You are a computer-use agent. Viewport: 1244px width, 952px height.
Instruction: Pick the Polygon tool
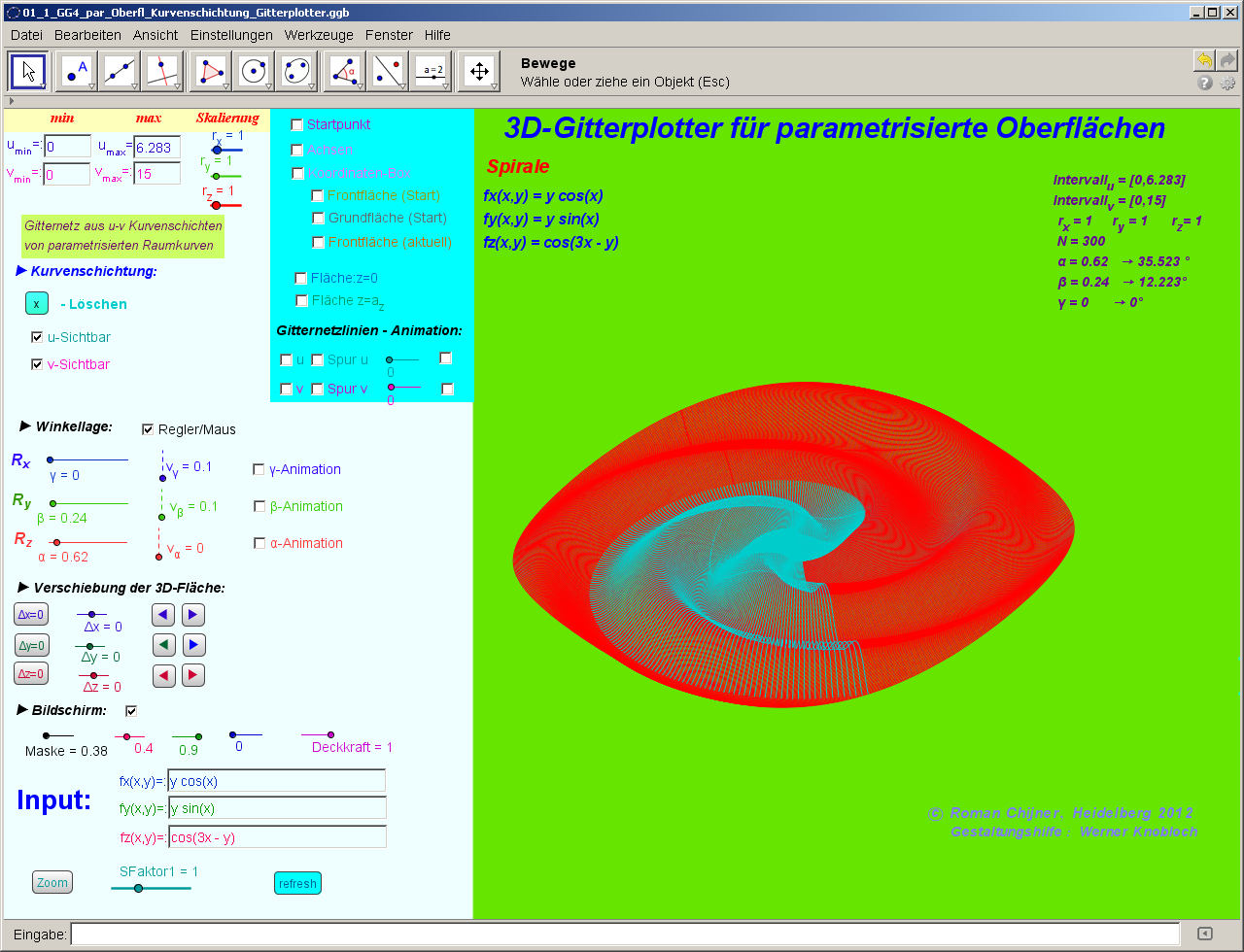210,71
